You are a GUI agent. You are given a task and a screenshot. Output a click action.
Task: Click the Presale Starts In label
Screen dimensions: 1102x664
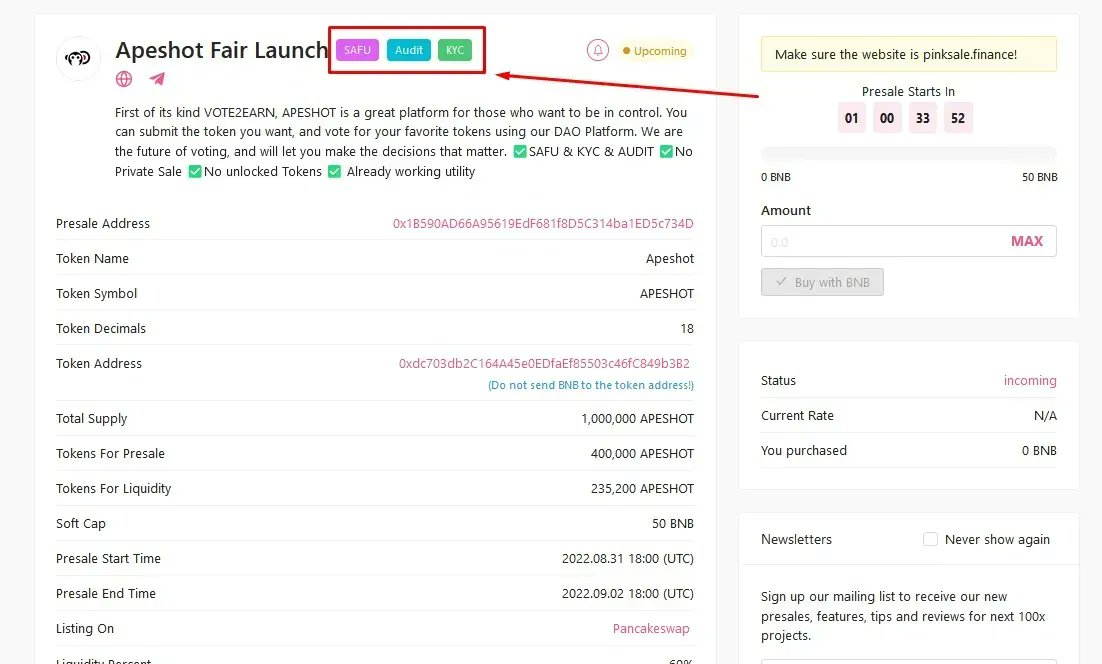[x=908, y=91]
